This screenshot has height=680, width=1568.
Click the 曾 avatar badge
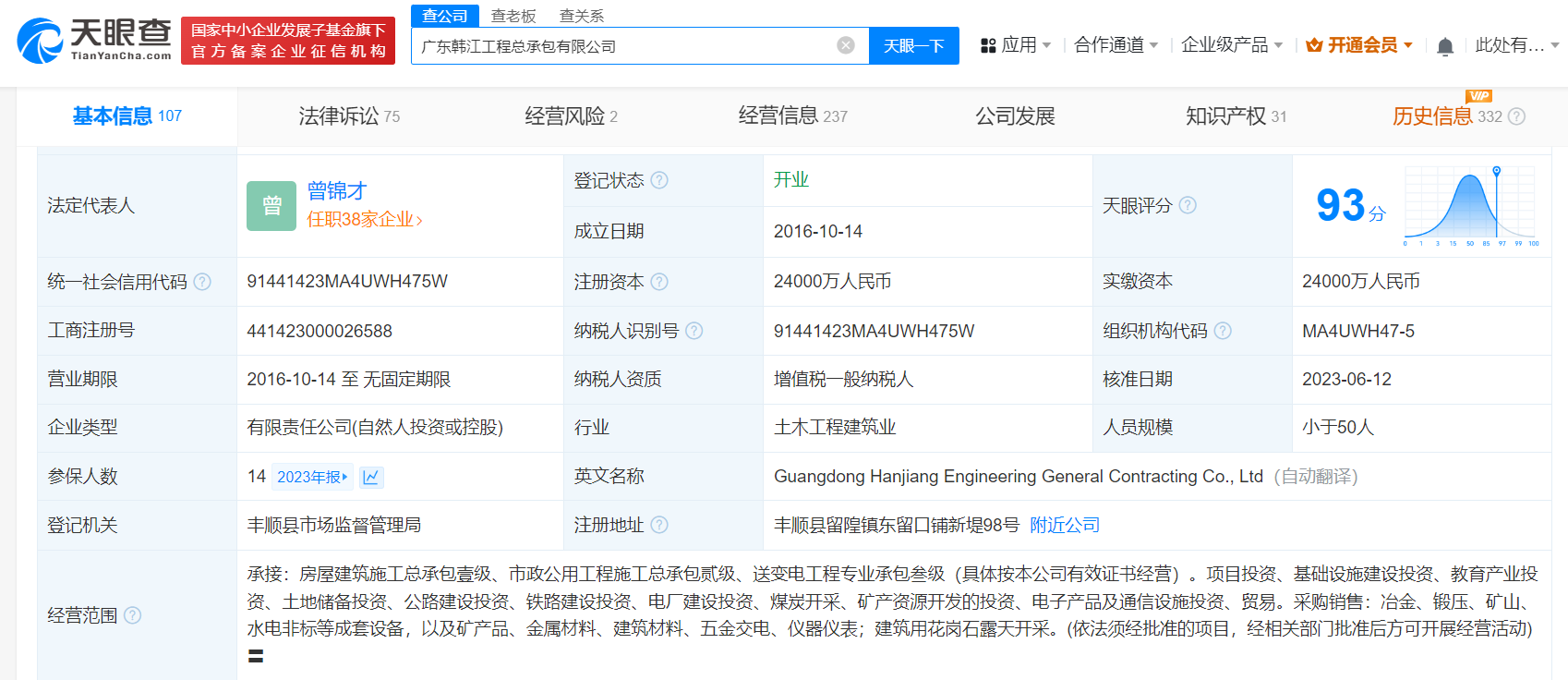tap(271, 205)
